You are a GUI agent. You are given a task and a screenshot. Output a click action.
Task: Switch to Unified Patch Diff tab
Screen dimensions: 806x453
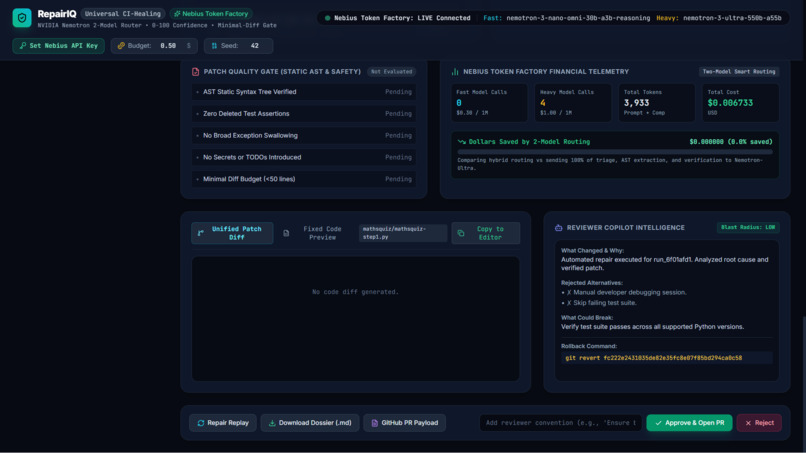[x=232, y=233]
